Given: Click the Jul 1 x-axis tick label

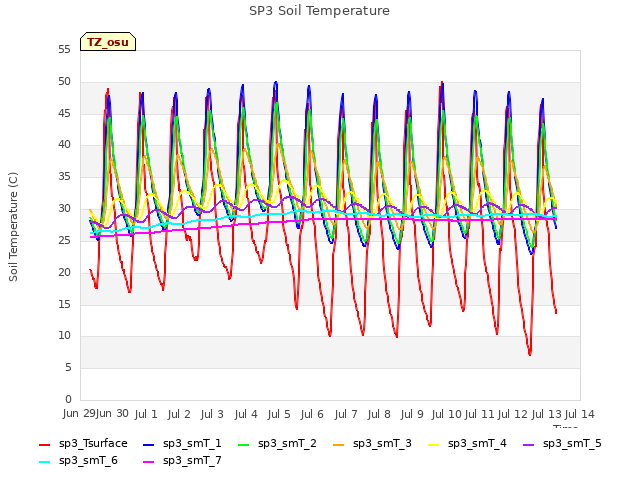Looking at the screenshot, I should click(146, 414).
